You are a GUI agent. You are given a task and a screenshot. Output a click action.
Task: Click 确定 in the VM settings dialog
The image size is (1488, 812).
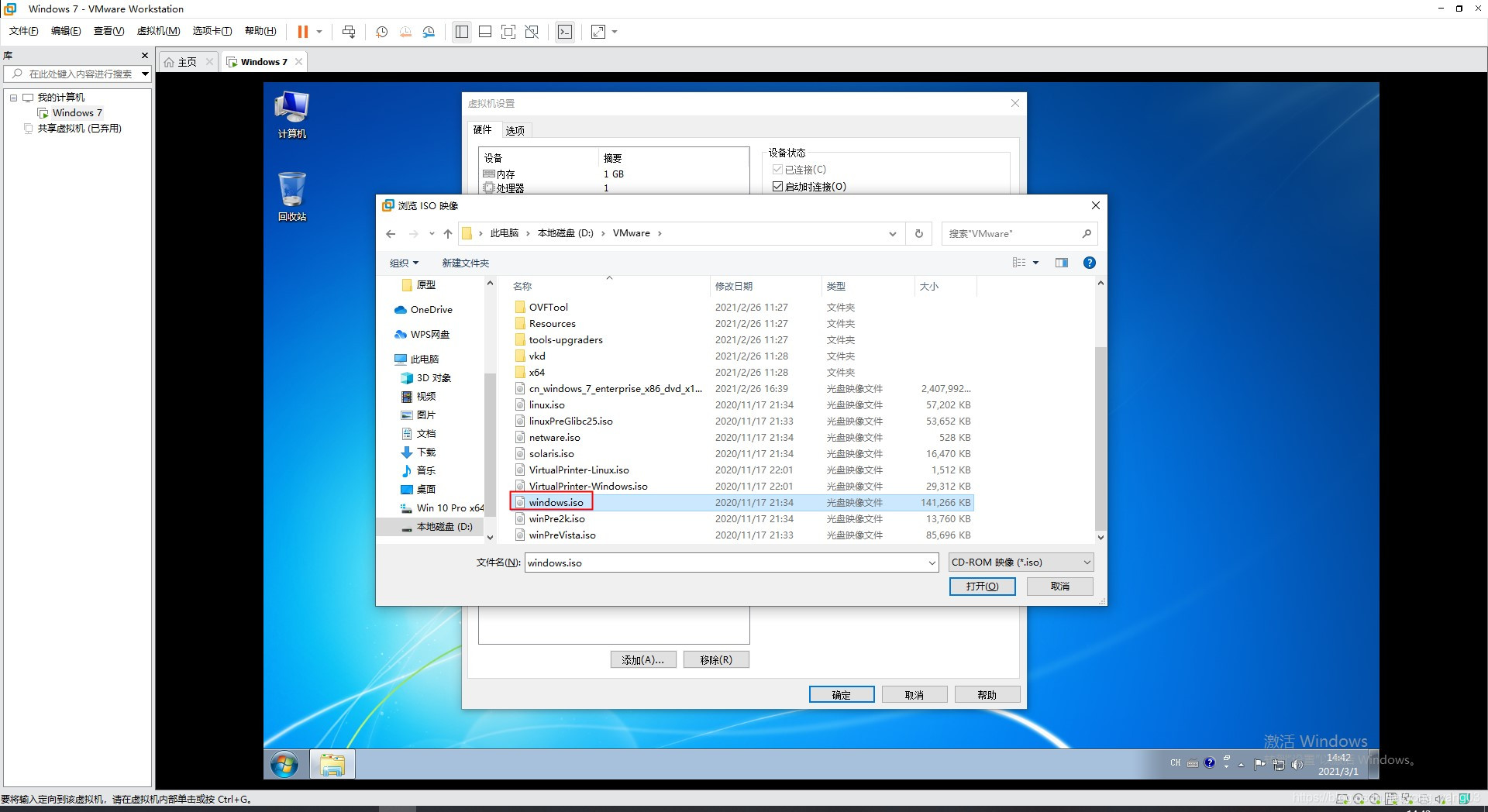pos(842,694)
